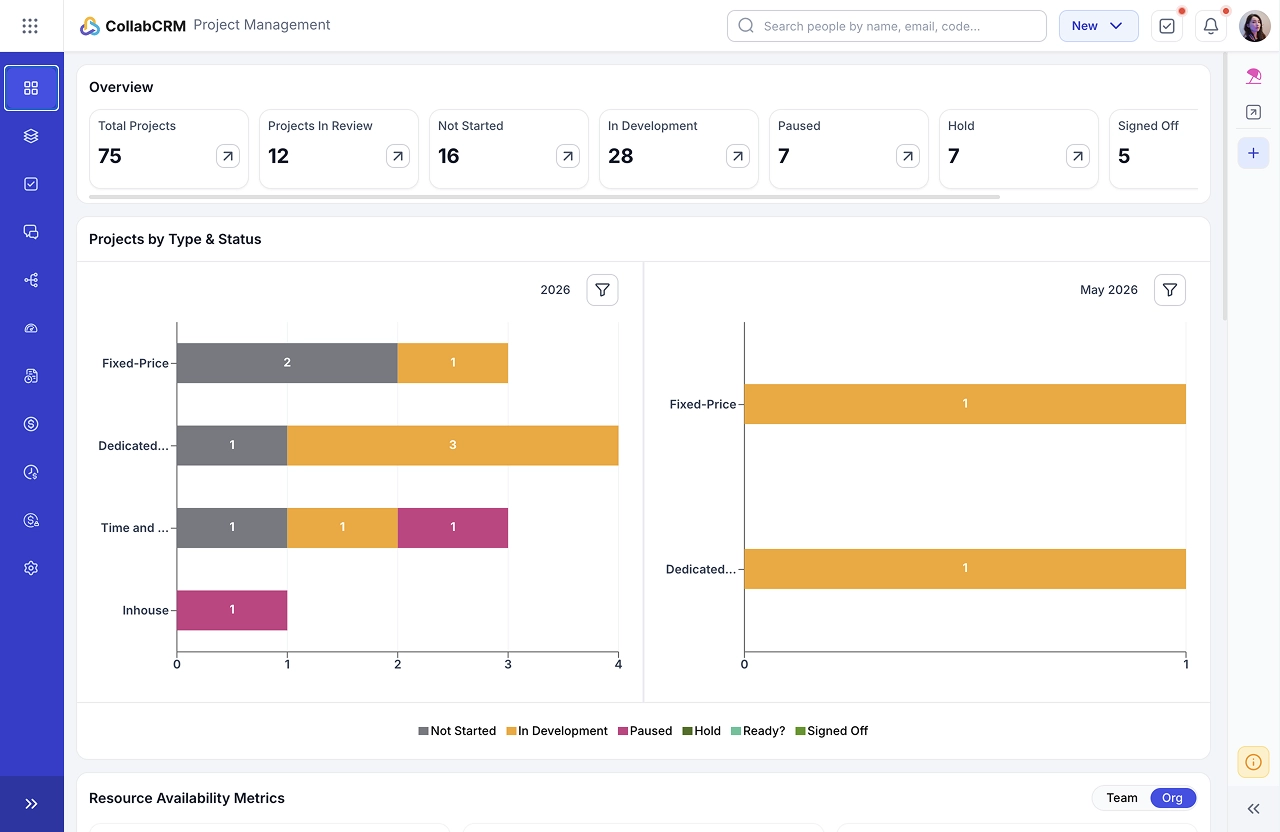Open the settings gear in the sidebar
Image resolution: width=1280 pixels, height=832 pixels.
pyautogui.click(x=31, y=568)
